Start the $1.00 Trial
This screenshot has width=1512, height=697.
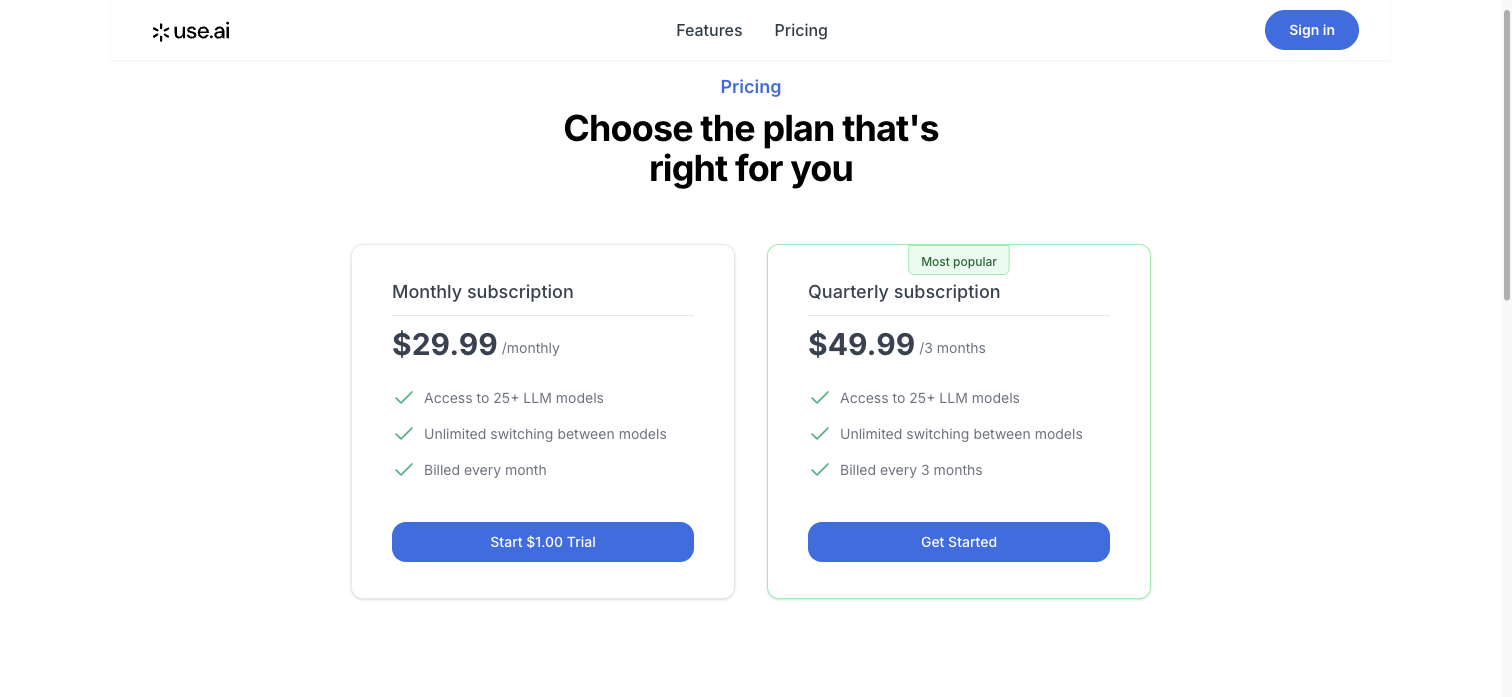[543, 542]
